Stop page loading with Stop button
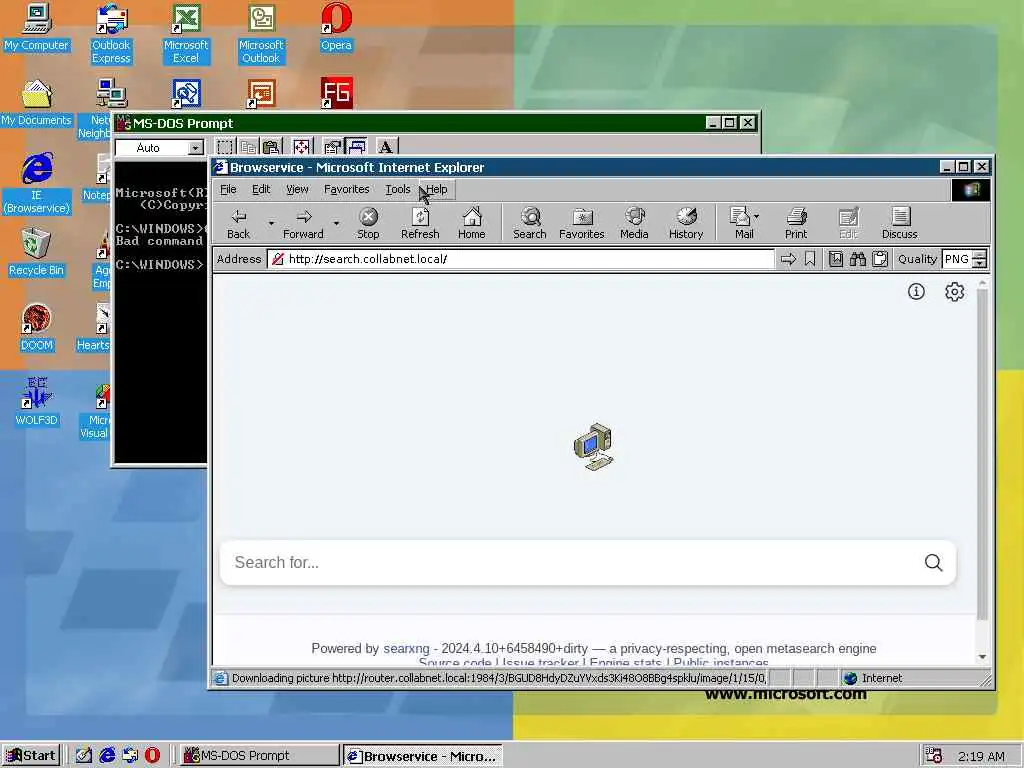 click(368, 223)
